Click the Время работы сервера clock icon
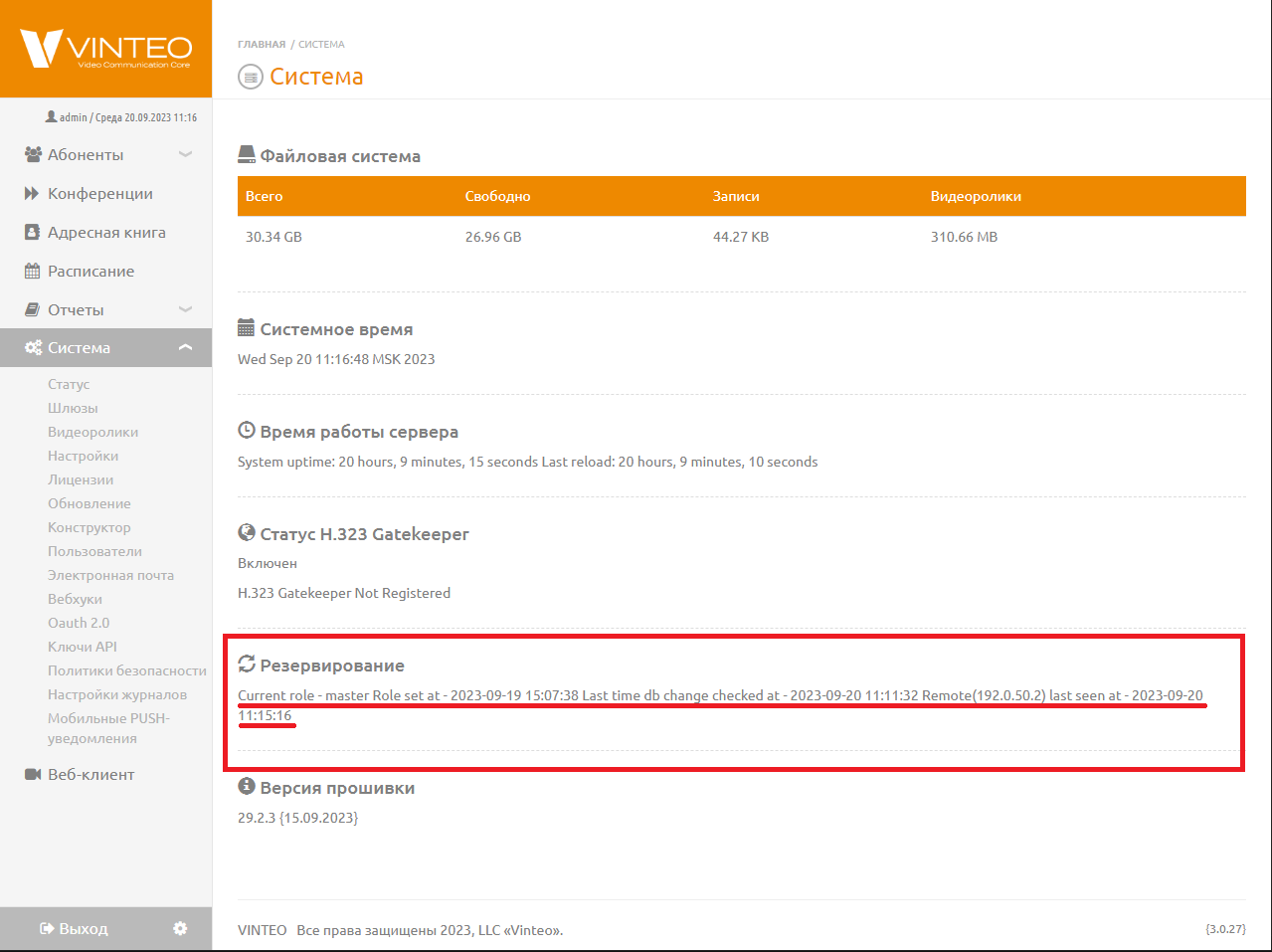 247,430
